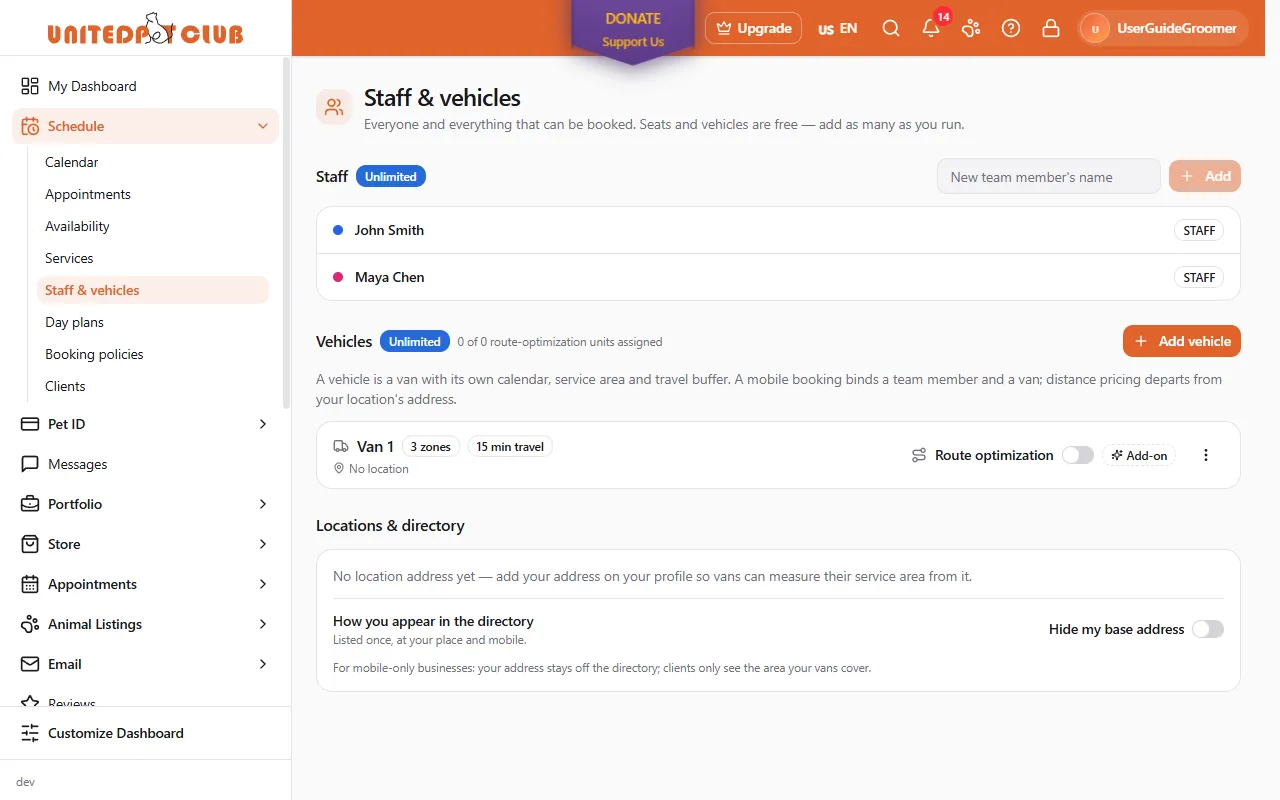Expand the Animal Listings submenu chevron
Screen dimensions: 1280x800
pyautogui.click(x=263, y=624)
